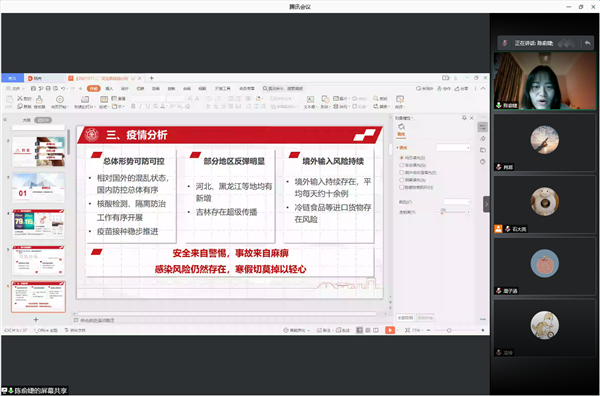
Task: Start slideshow with orange play button
Action: point(390,330)
